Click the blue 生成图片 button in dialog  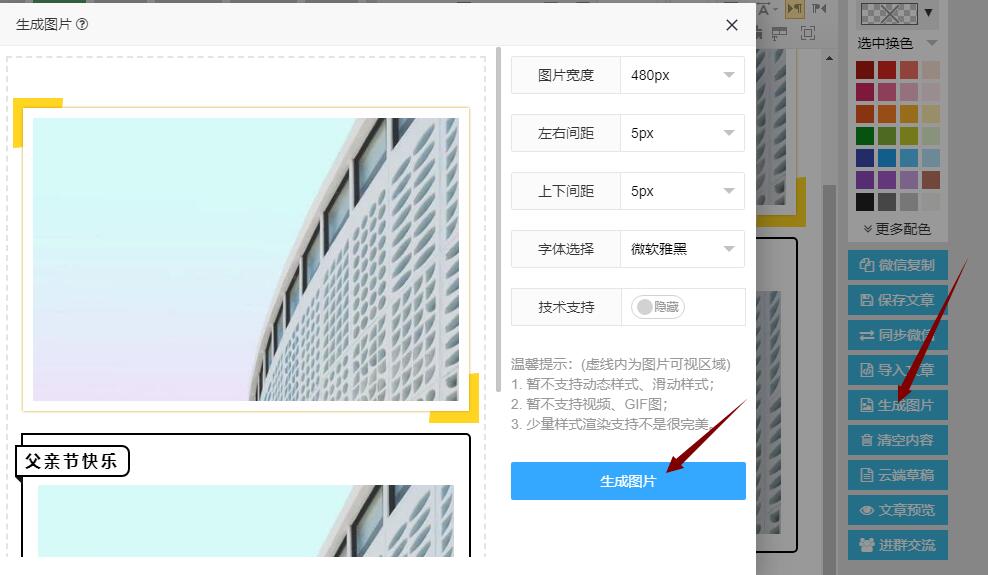(x=628, y=481)
